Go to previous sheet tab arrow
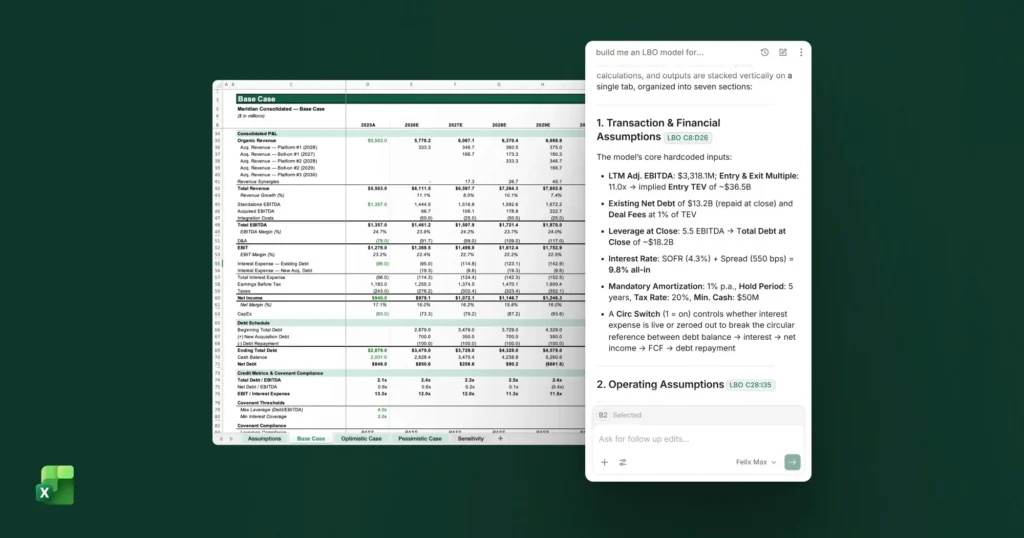This screenshot has height=538, width=1024. click(221, 439)
